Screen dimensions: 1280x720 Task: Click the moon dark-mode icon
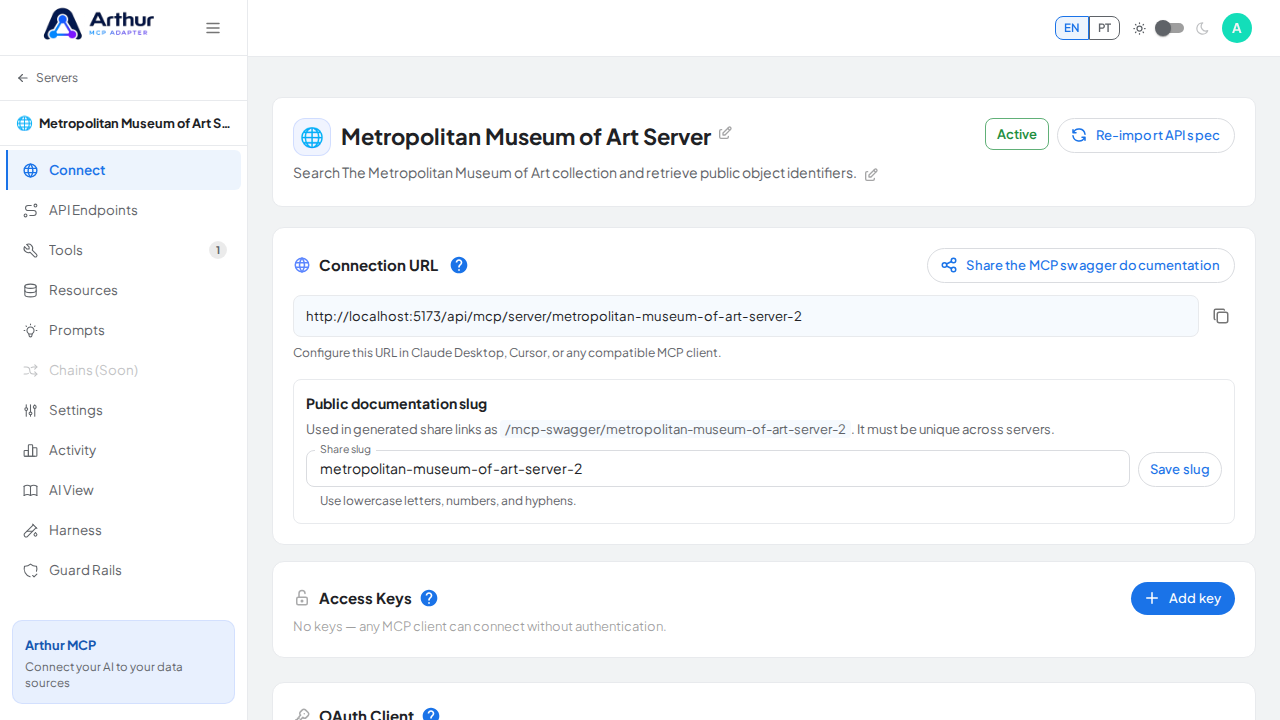(x=1202, y=28)
